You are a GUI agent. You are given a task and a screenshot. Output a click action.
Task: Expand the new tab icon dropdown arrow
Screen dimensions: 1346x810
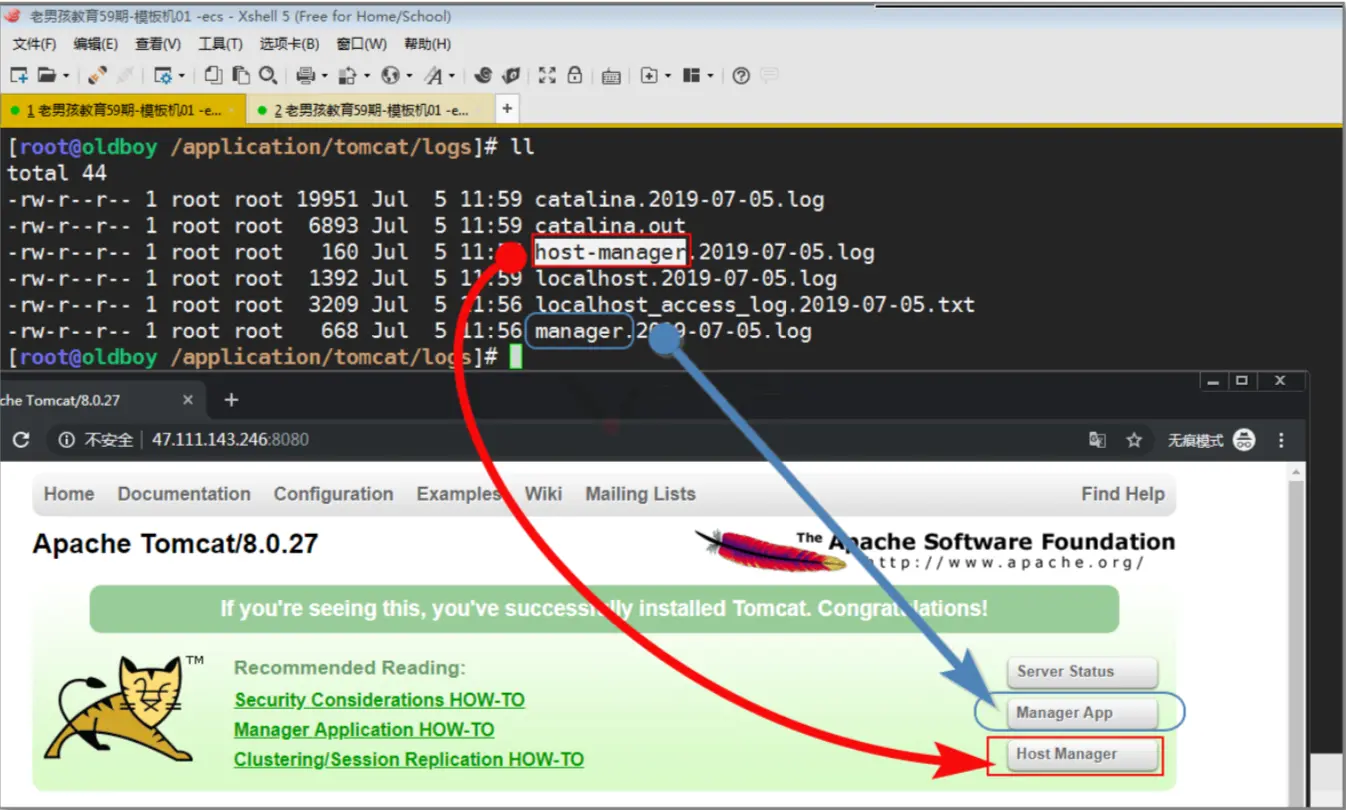click(668, 76)
